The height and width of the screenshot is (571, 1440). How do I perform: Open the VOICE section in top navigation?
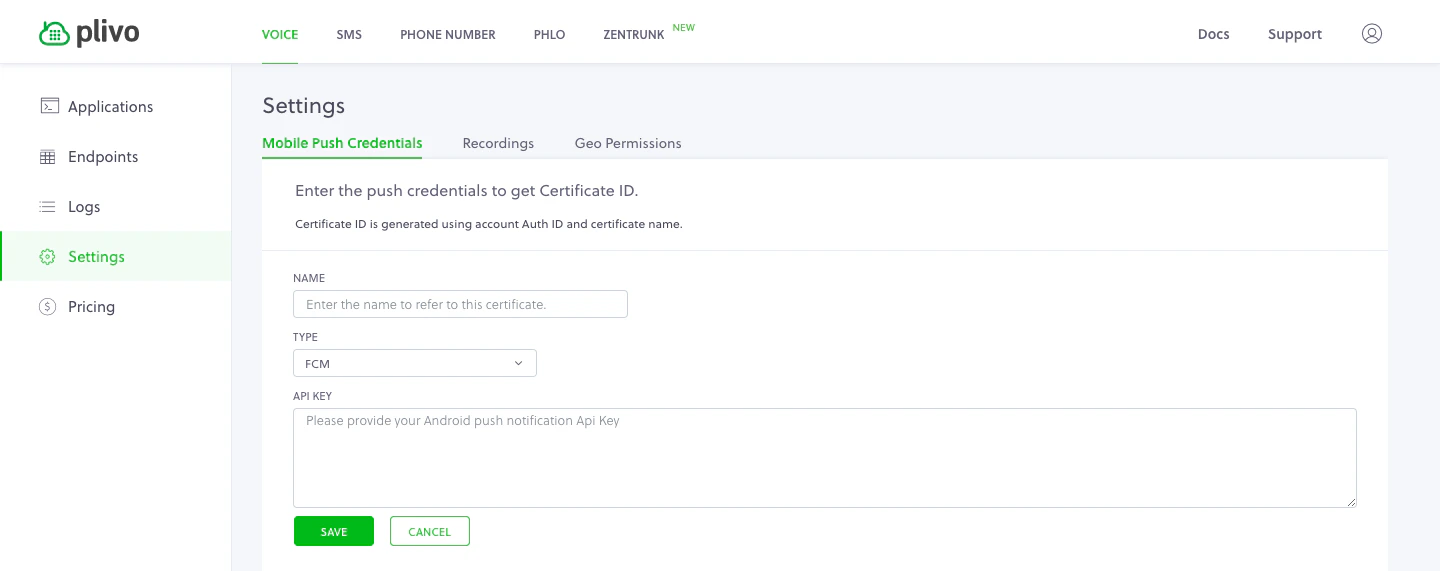click(x=280, y=34)
